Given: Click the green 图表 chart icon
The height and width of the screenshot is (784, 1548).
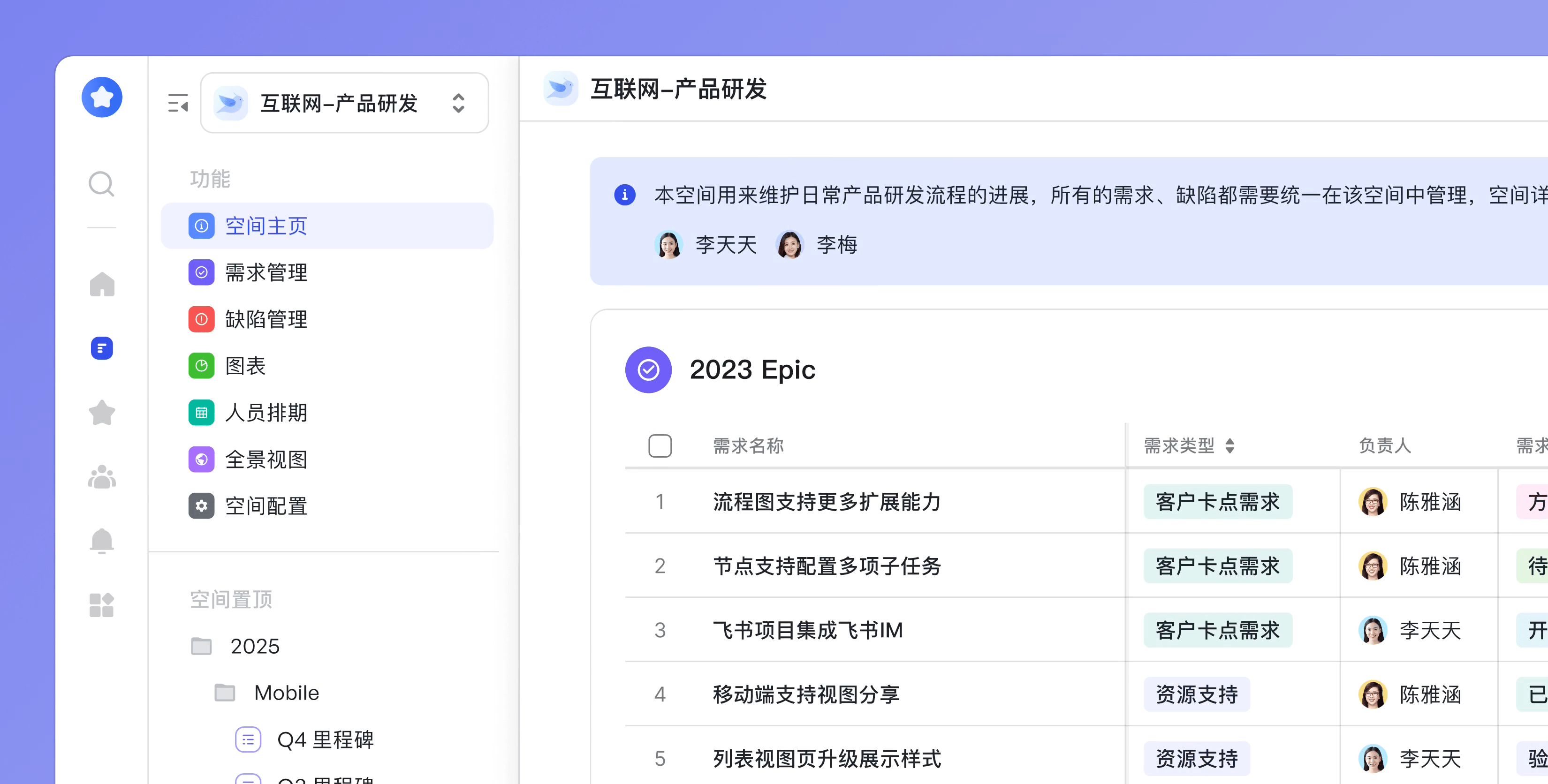Looking at the screenshot, I should click(x=201, y=365).
